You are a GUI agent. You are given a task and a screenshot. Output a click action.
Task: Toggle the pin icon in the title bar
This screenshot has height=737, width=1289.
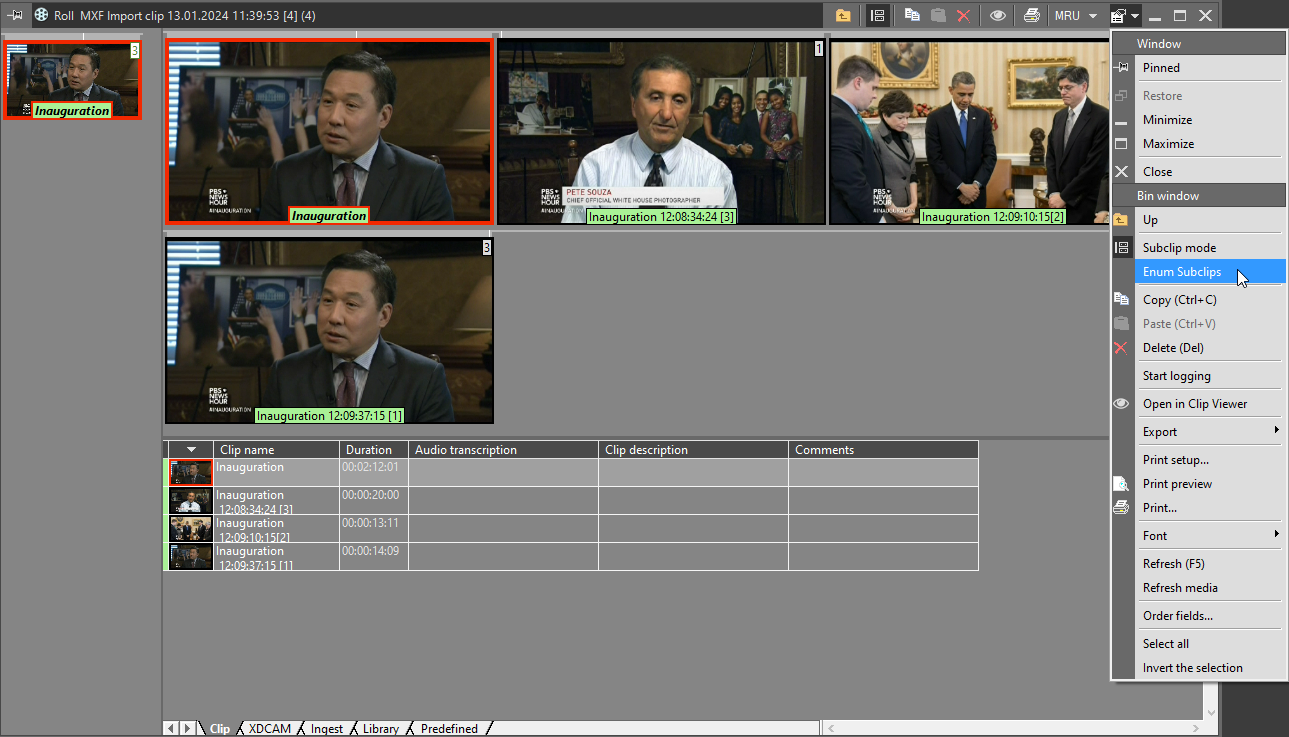click(17, 15)
